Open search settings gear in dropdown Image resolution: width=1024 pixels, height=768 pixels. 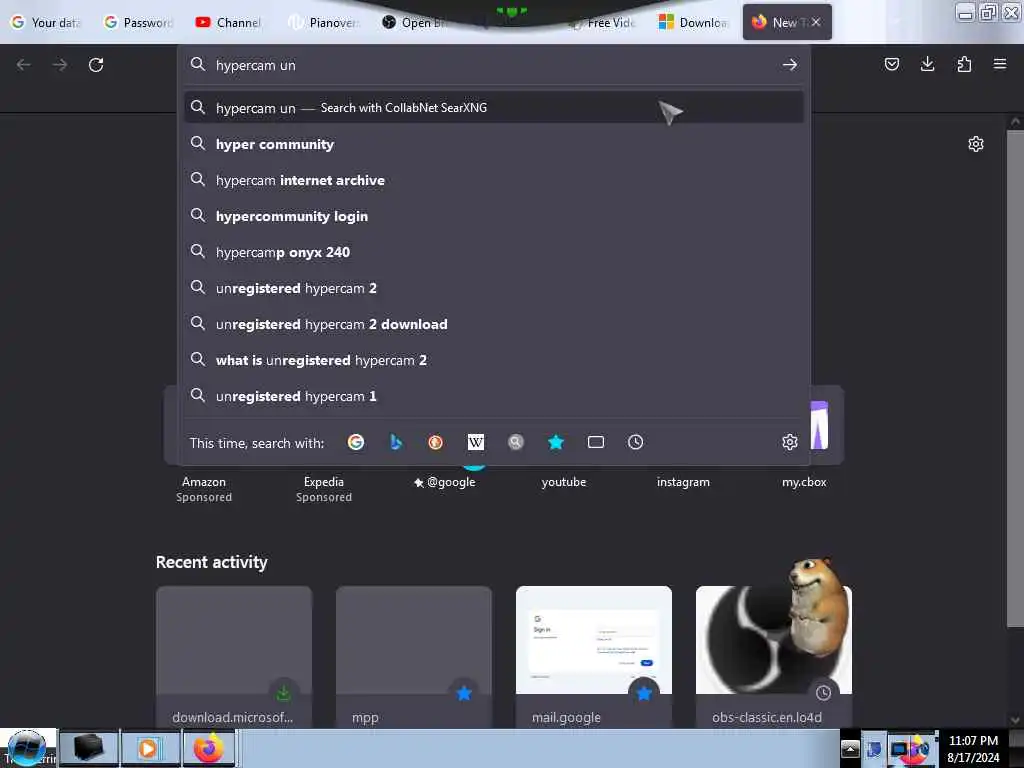[x=790, y=442]
